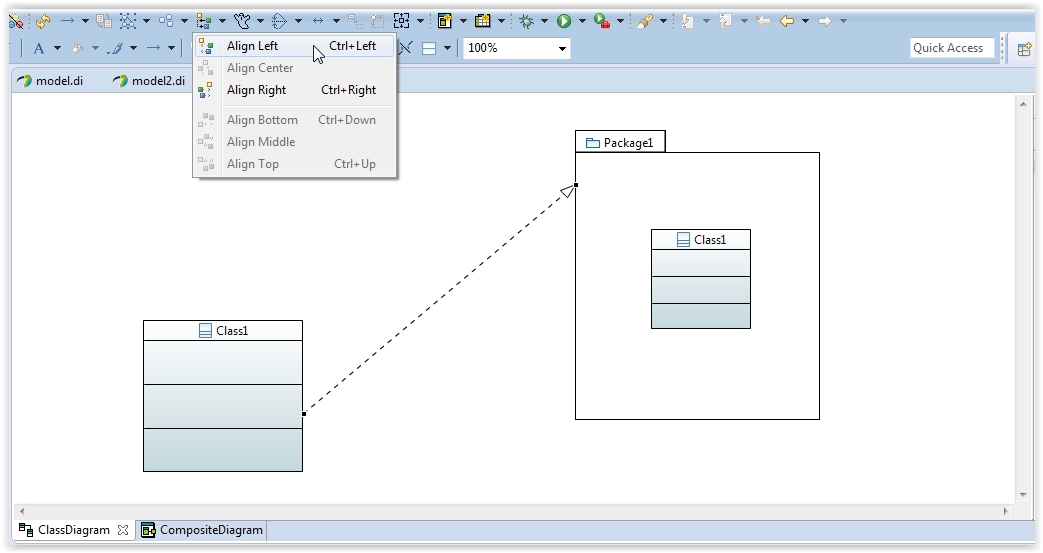Click the horizontal scrollbar right arrow
Screen dimensions: 1043x553
[1005, 511]
